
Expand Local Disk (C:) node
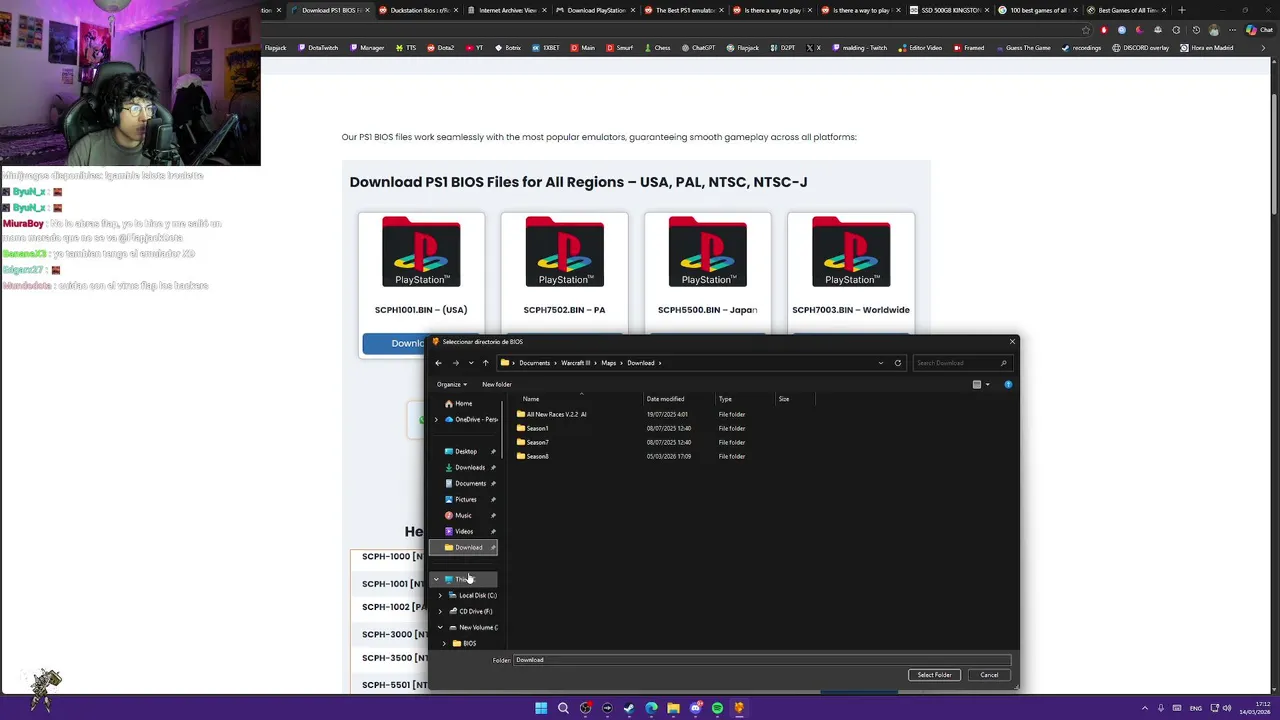(440, 595)
